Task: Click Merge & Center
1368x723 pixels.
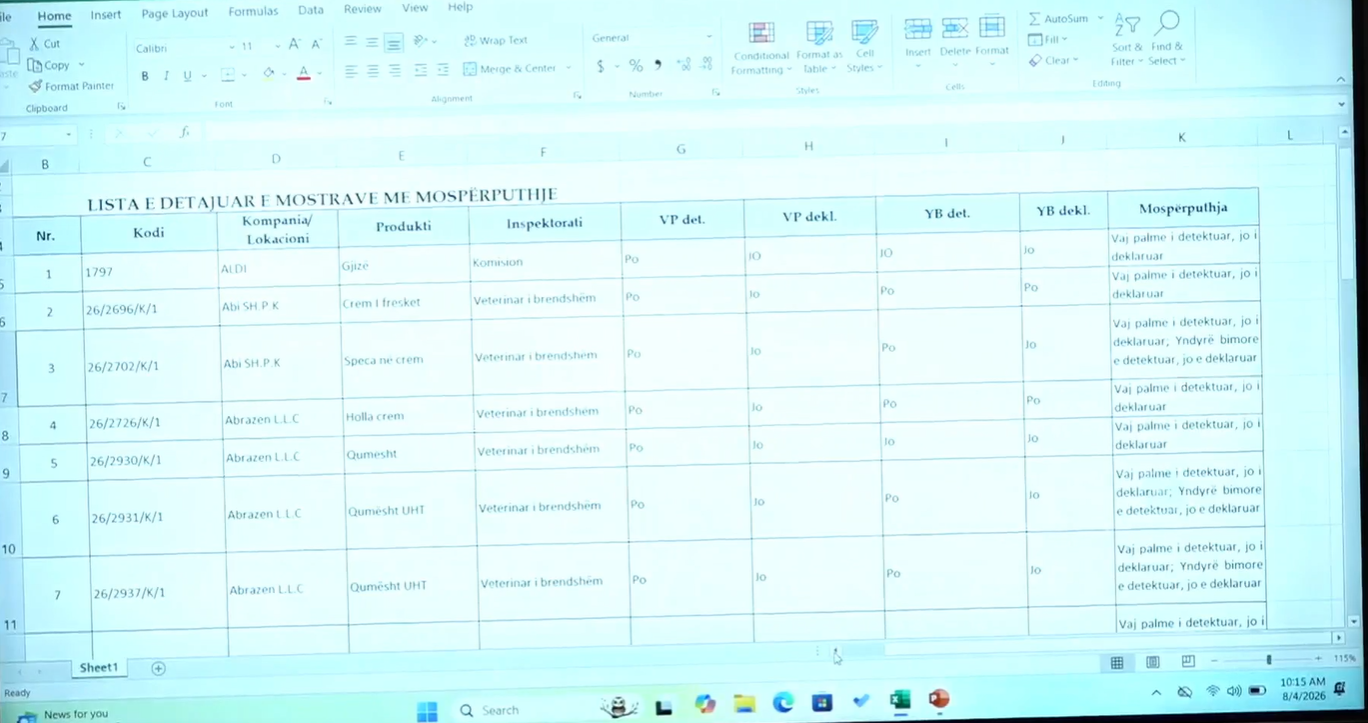Action: pyautogui.click(x=510, y=69)
